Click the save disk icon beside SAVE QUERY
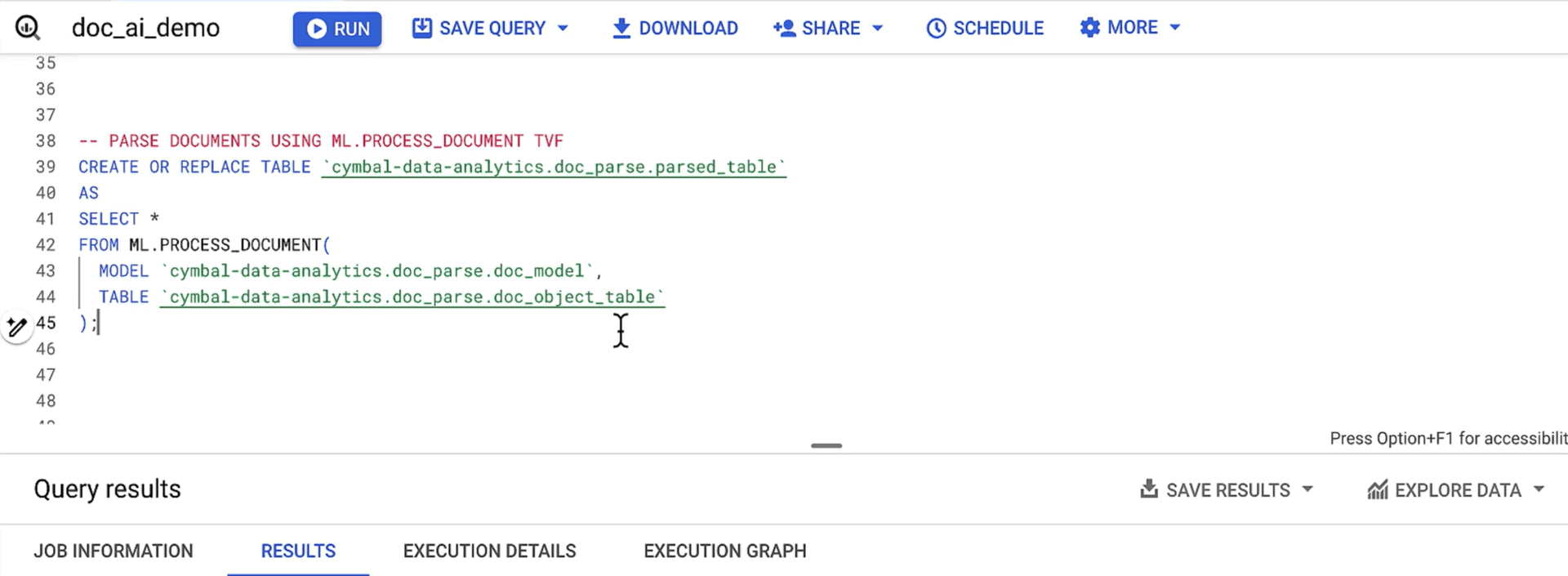The image size is (1568, 576). (x=422, y=28)
